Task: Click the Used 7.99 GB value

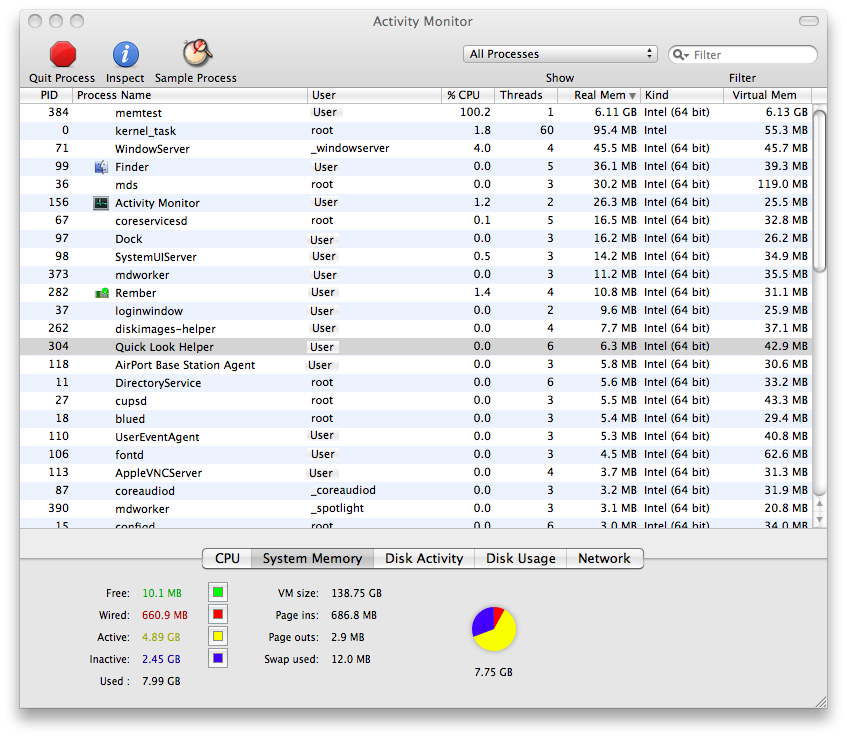Action: [161, 681]
